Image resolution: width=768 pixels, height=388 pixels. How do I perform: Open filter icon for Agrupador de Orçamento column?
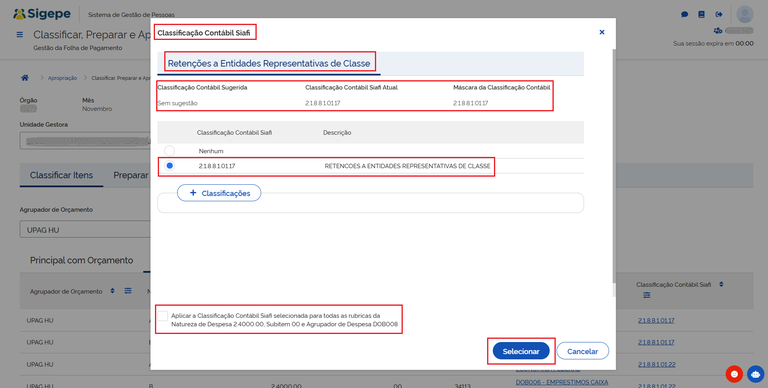coord(128,291)
